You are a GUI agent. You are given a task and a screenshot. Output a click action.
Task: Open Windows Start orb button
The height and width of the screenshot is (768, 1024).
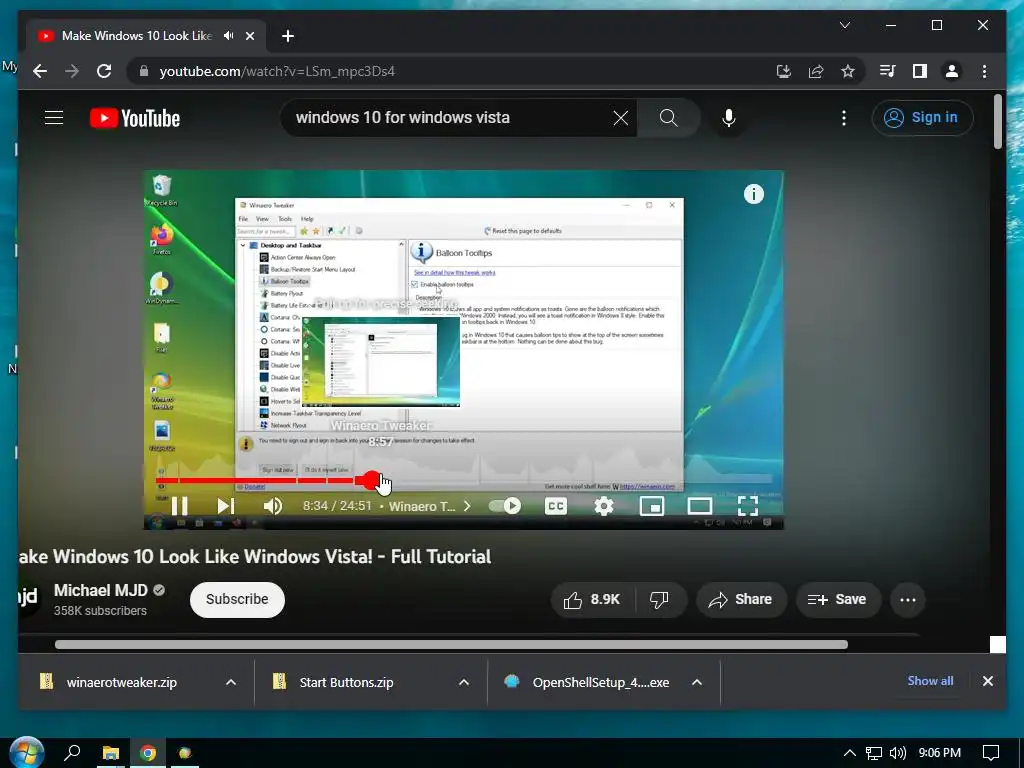coord(27,752)
